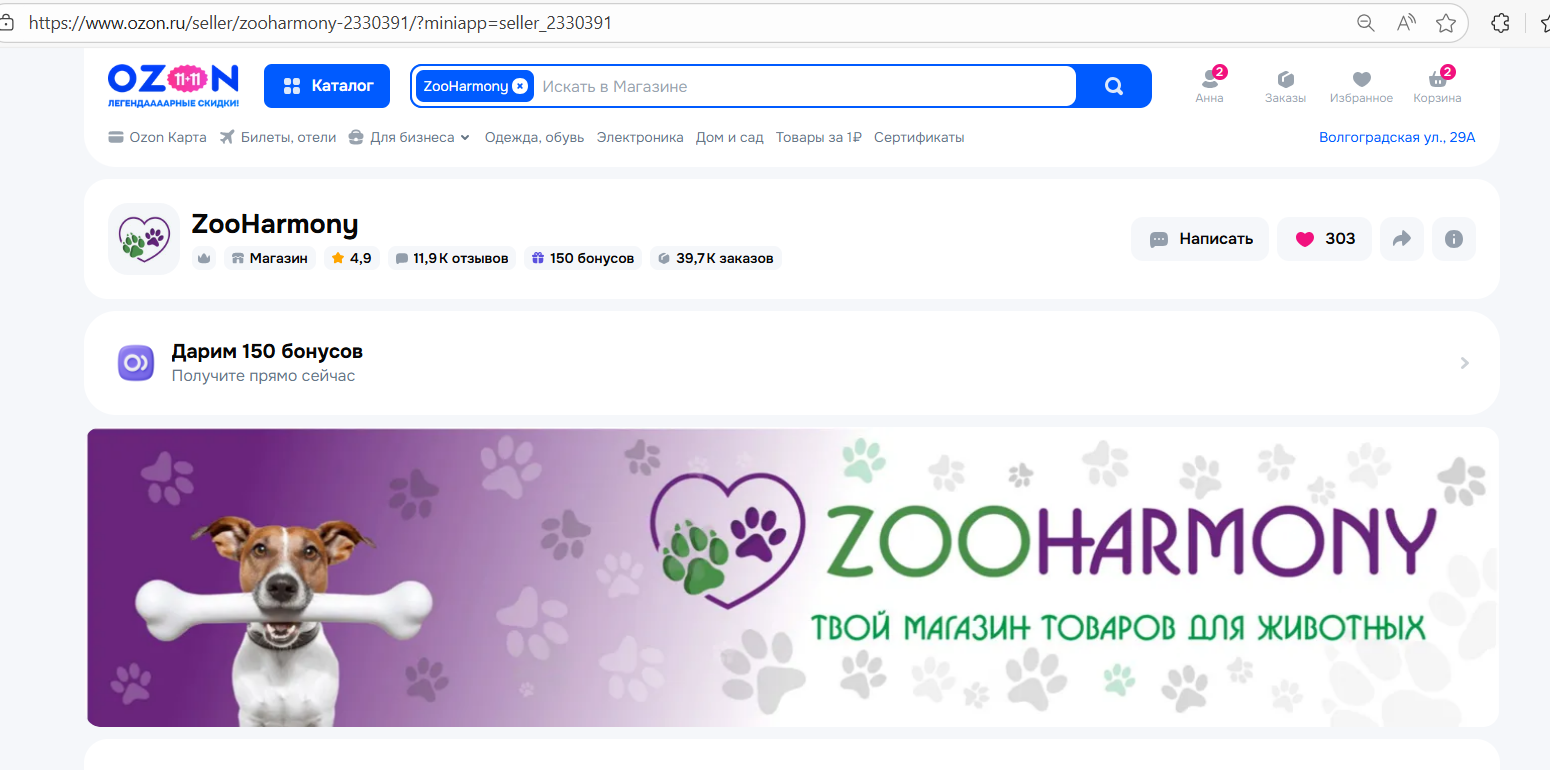
Task: Unsubscribe by clicking the 303 heart button
Action: (x=1324, y=239)
